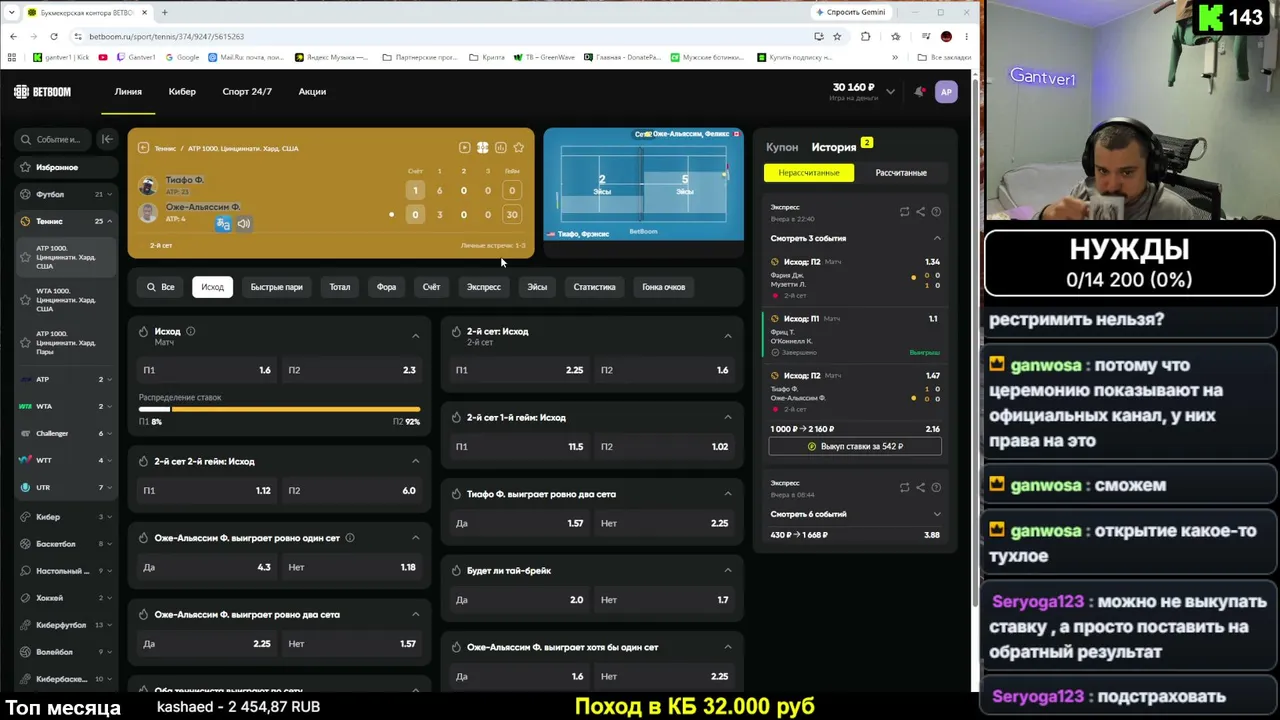Collapse the 2-й сет: Исход market
1280x720 pixels.
click(x=727, y=336)
